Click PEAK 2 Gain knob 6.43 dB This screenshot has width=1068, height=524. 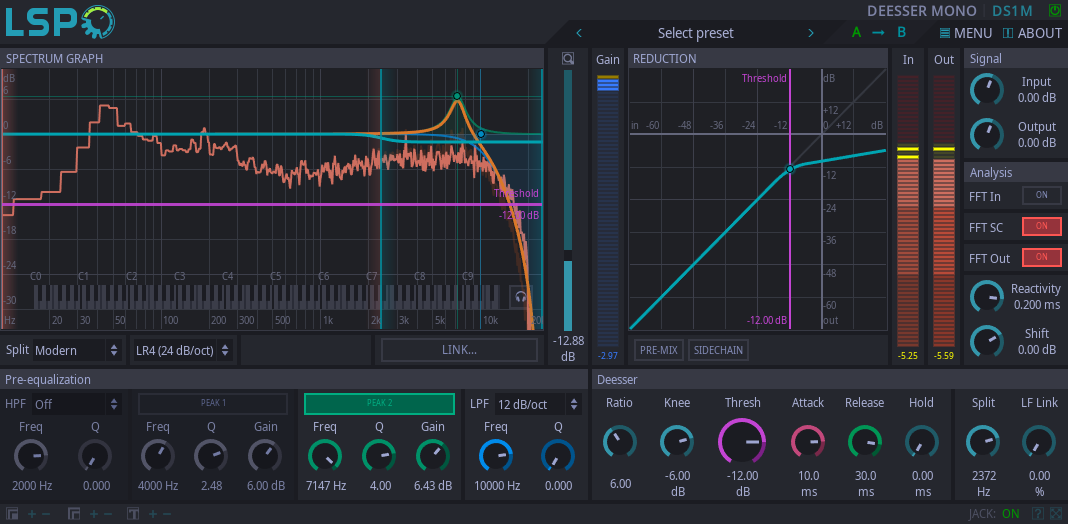coord(433,457)
